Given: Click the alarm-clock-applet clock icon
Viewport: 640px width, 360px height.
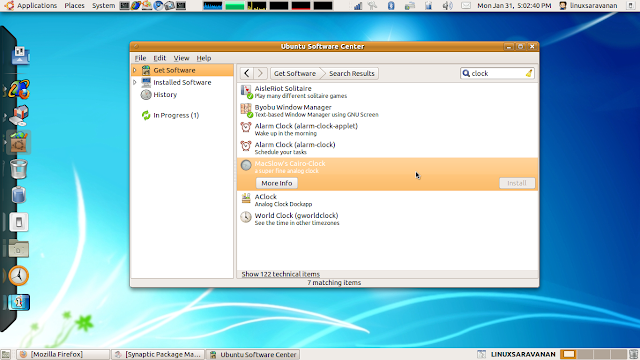Looking at the screenshot, I should (246, 127).
